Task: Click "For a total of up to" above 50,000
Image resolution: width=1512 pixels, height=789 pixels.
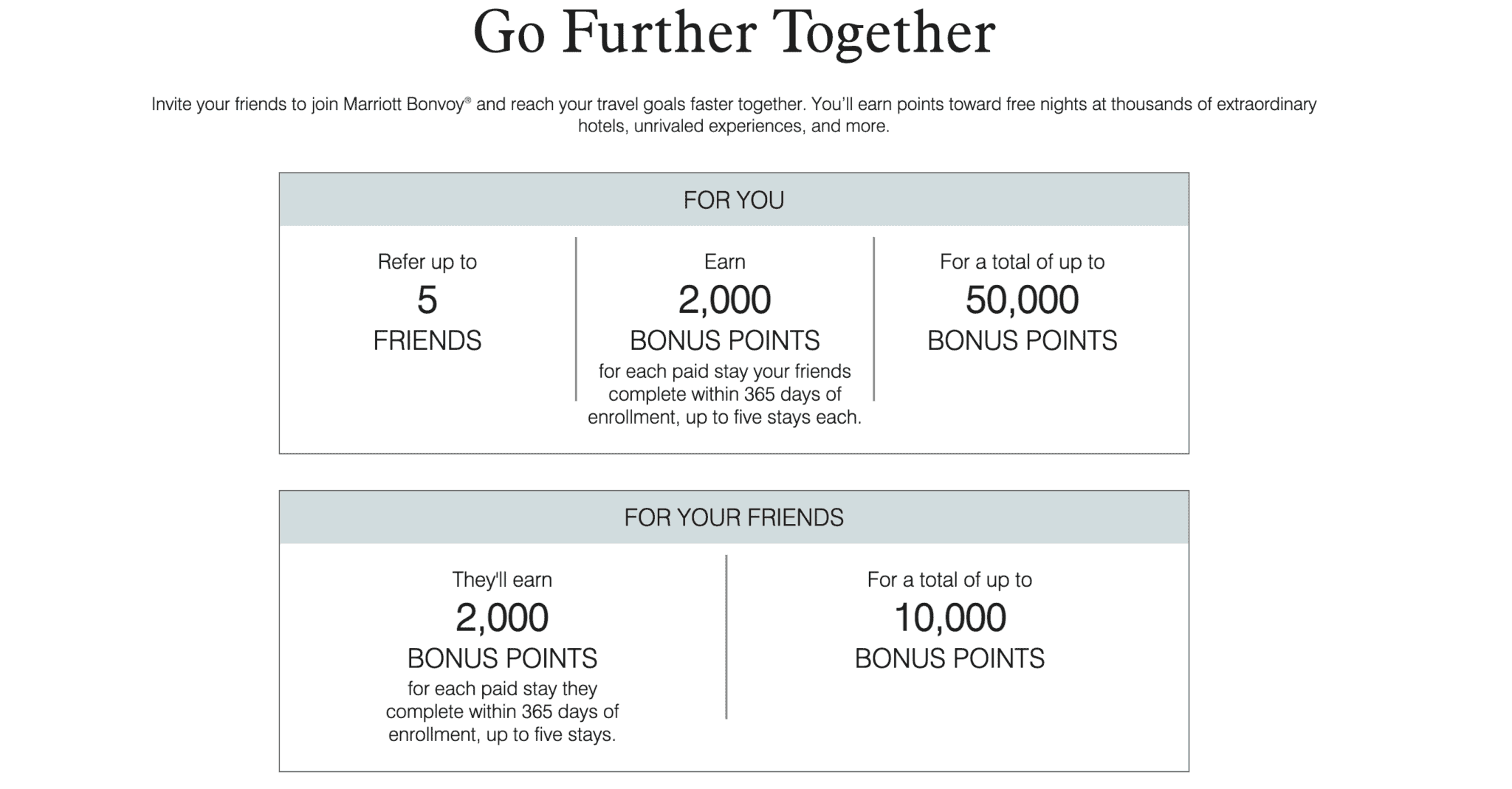Action: point(1022,262)
